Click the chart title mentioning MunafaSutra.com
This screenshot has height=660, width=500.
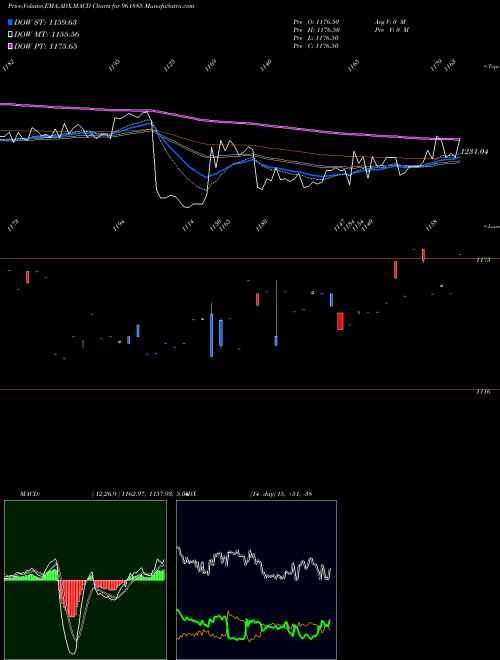(x=101, y=7)
